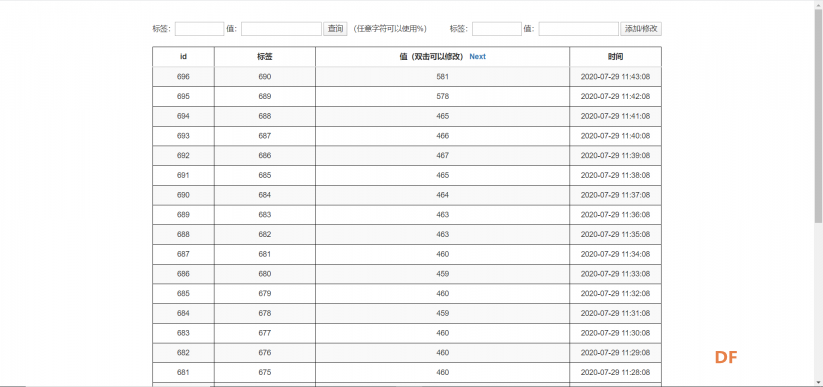Click timestamp 2020-07-29 11:43:08

point(615,77)
